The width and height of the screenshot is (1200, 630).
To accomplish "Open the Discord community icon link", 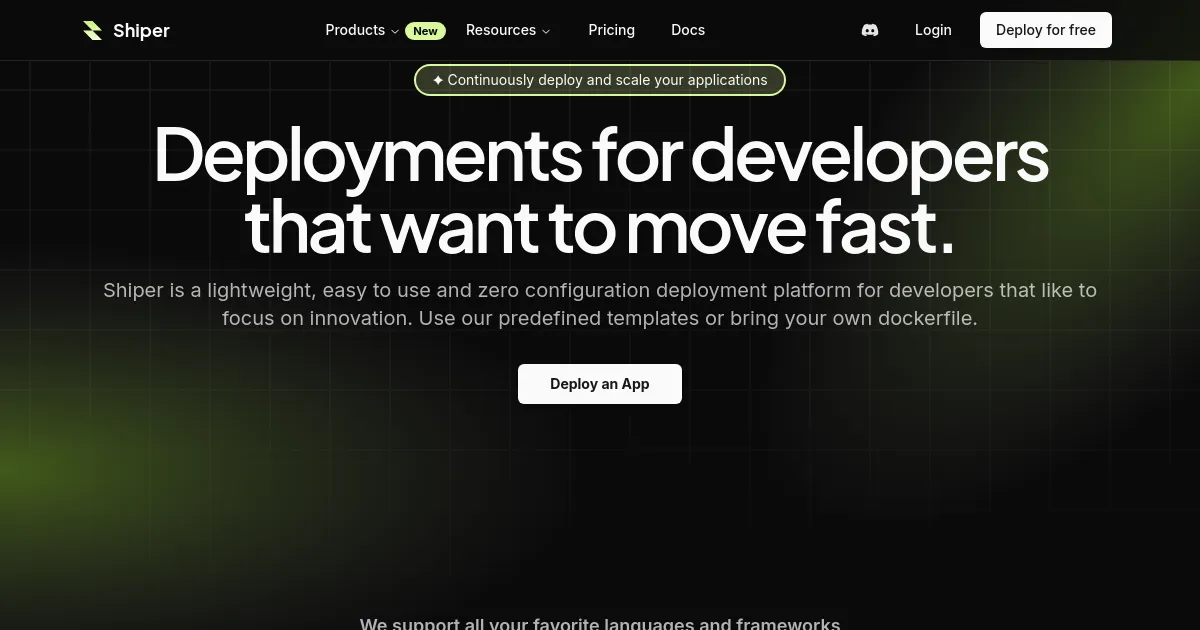I will click(870, 30).
